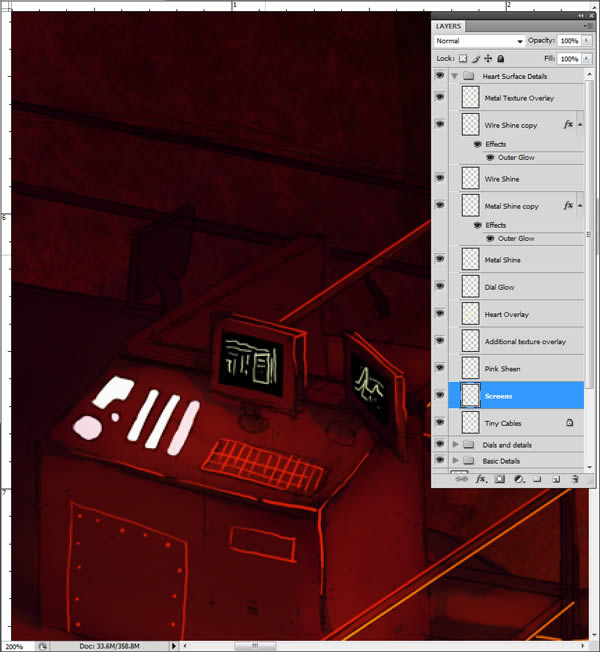Click the Dials and details folder icon
The height and width of the screenshot is (652, 600).
(x=469, y=445)
